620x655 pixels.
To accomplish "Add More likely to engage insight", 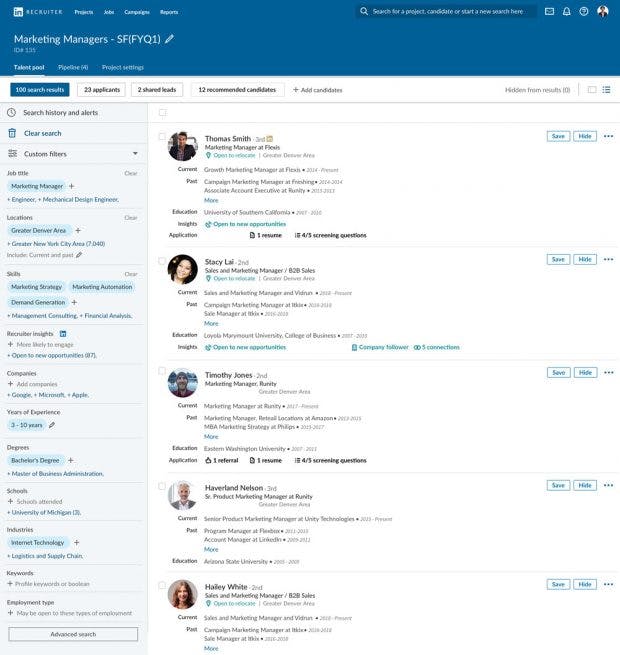I will (x=41, y=344).
